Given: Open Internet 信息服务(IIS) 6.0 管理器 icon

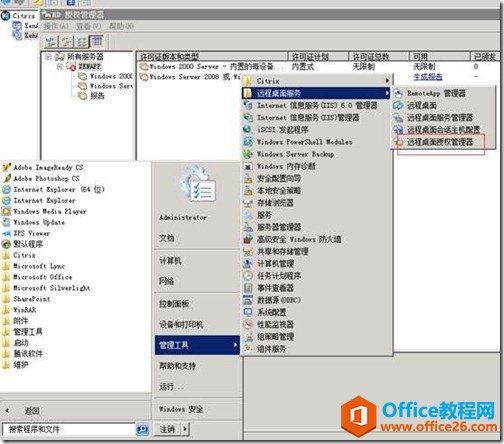Looking at the screenshot, I should pyautogui.click(x=248, y=105).
